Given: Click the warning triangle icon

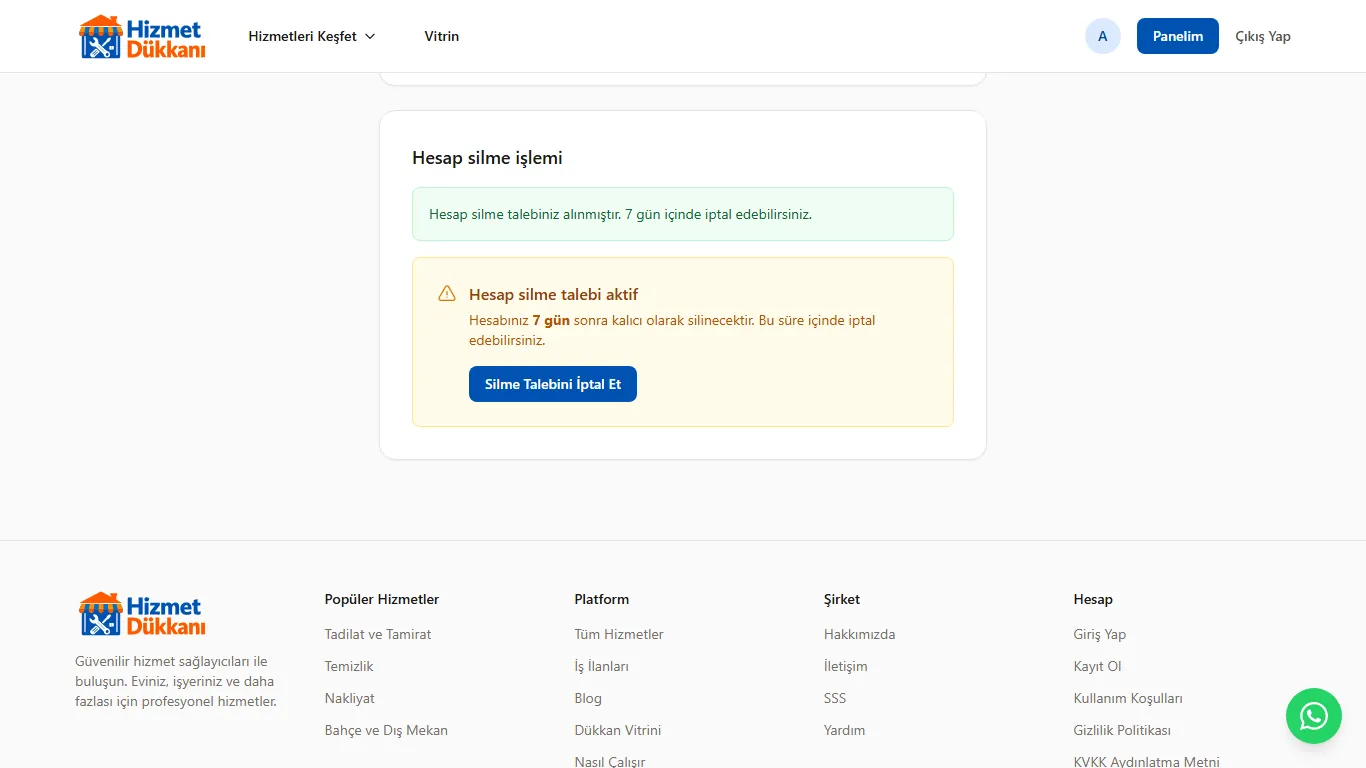Looking at the screenshot, I should 447,294.
